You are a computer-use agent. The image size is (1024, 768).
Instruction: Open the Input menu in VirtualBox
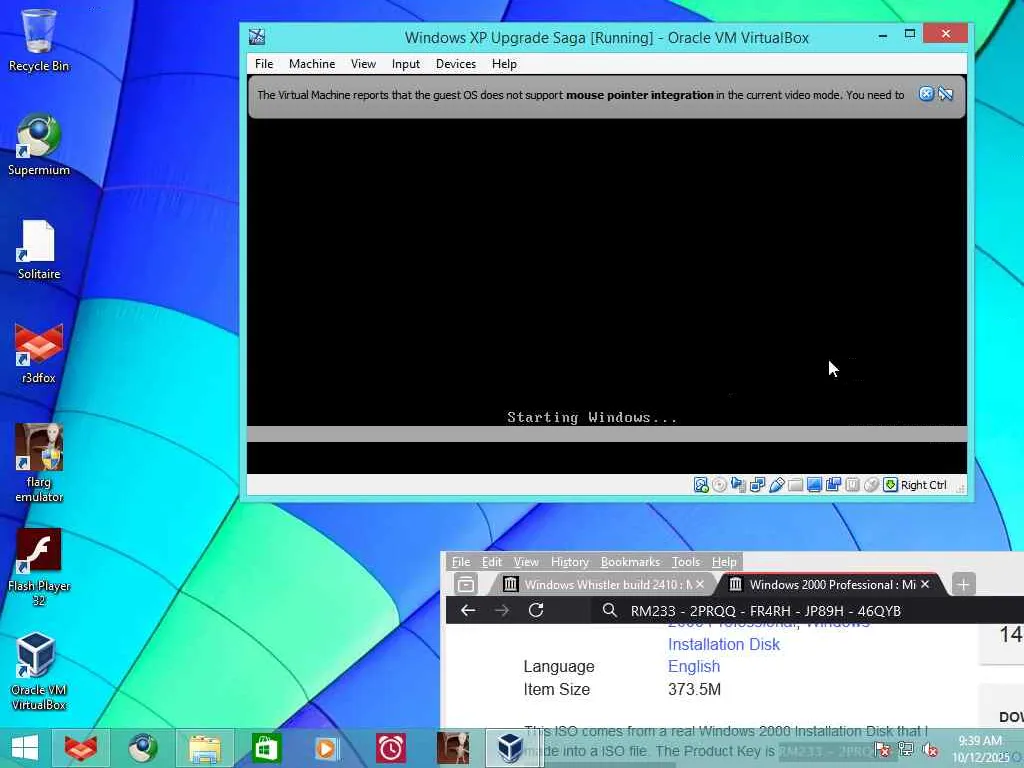click(406, 64)
